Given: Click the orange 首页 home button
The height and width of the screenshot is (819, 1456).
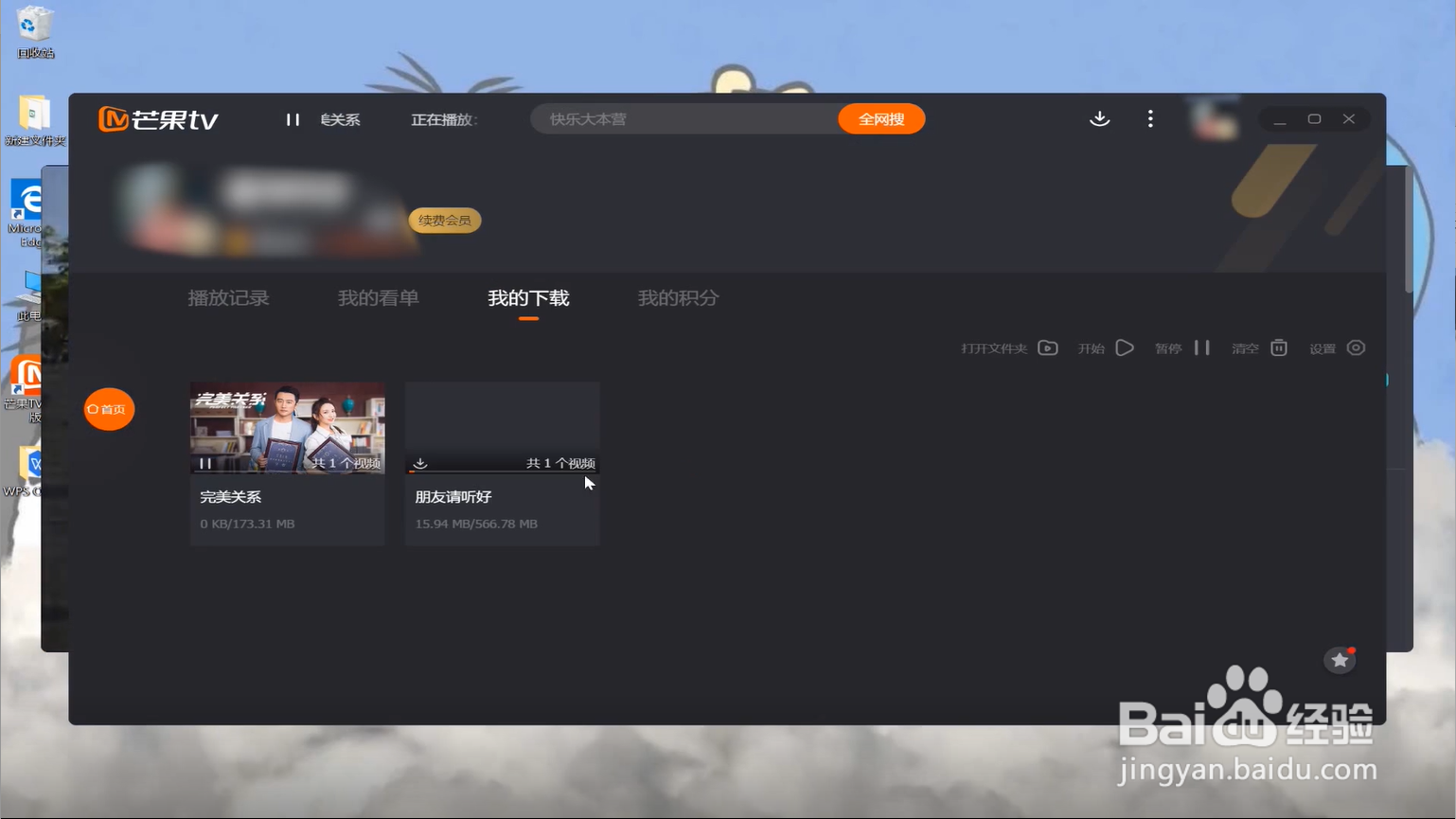Looking at the screenshot, I should (x=109, y=409).
